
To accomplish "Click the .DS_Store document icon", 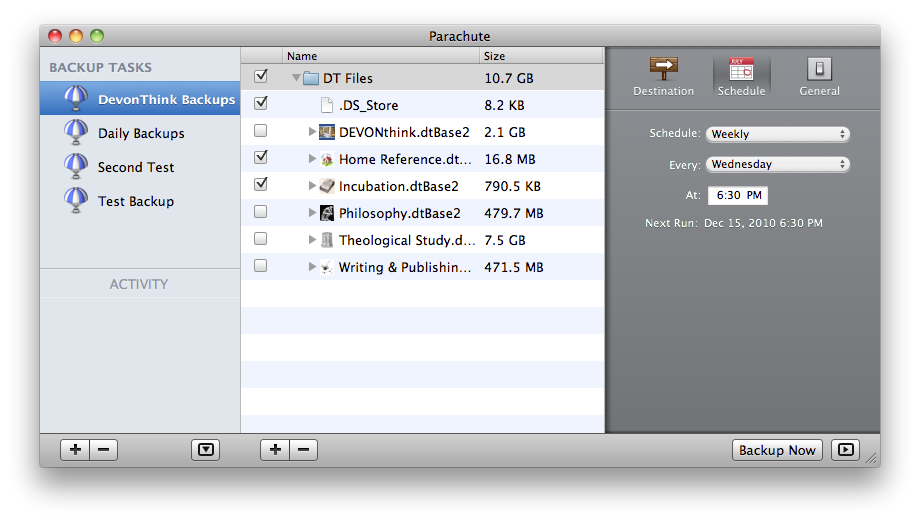I will (x=327, y=105).
